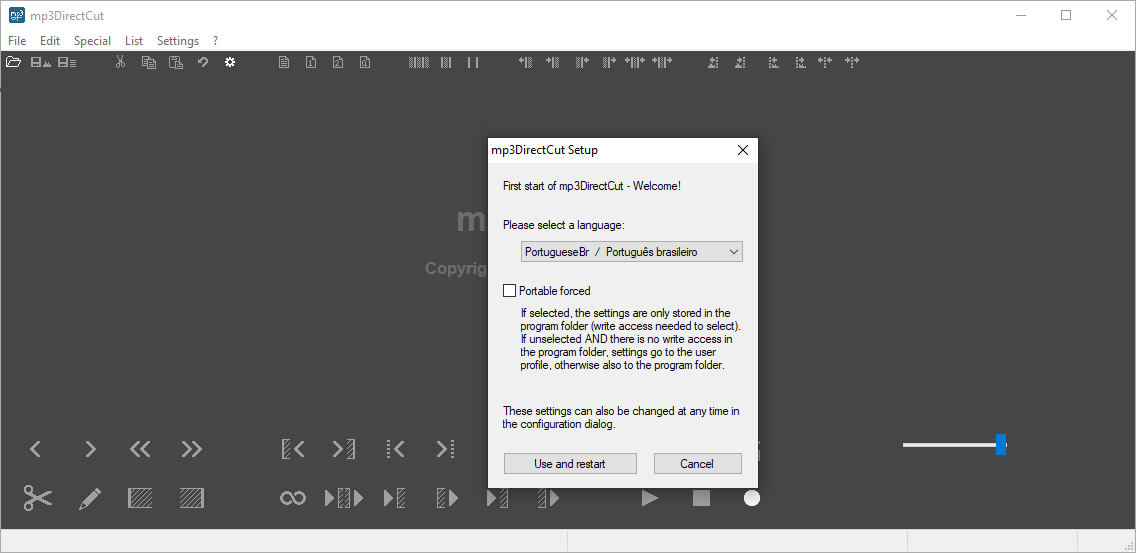The image size is (1136, 553).
Task: Click the right chevron with hatched block button
Action: pos(344,449)
